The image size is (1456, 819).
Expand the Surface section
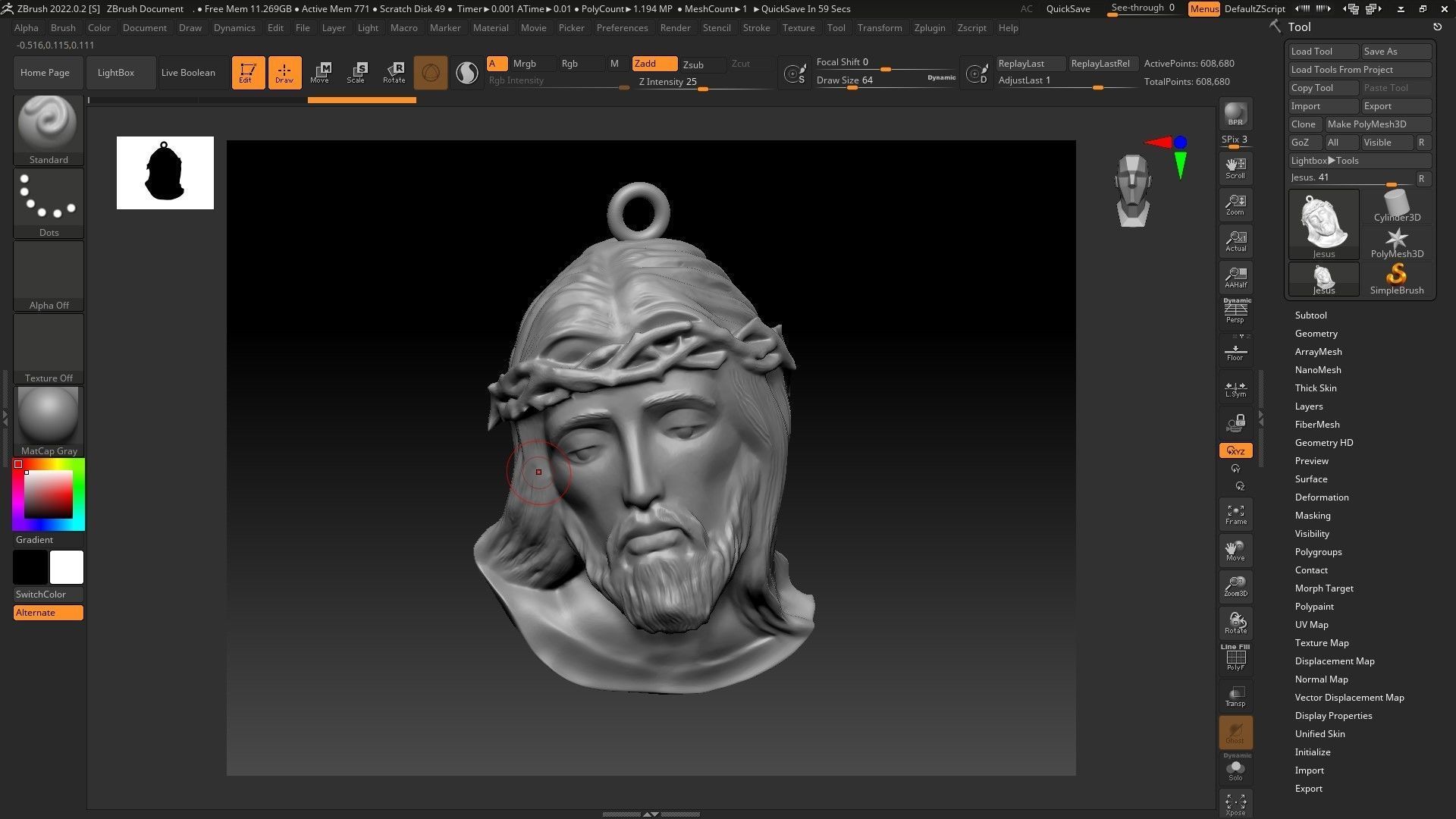[x=1310, y=479]
